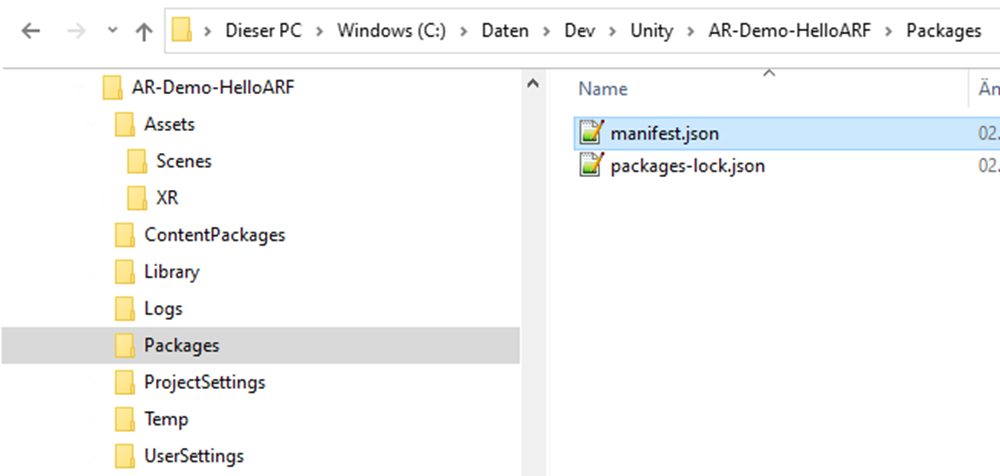
Task: Click the manifest.json file icon
Action: [591, 133]
